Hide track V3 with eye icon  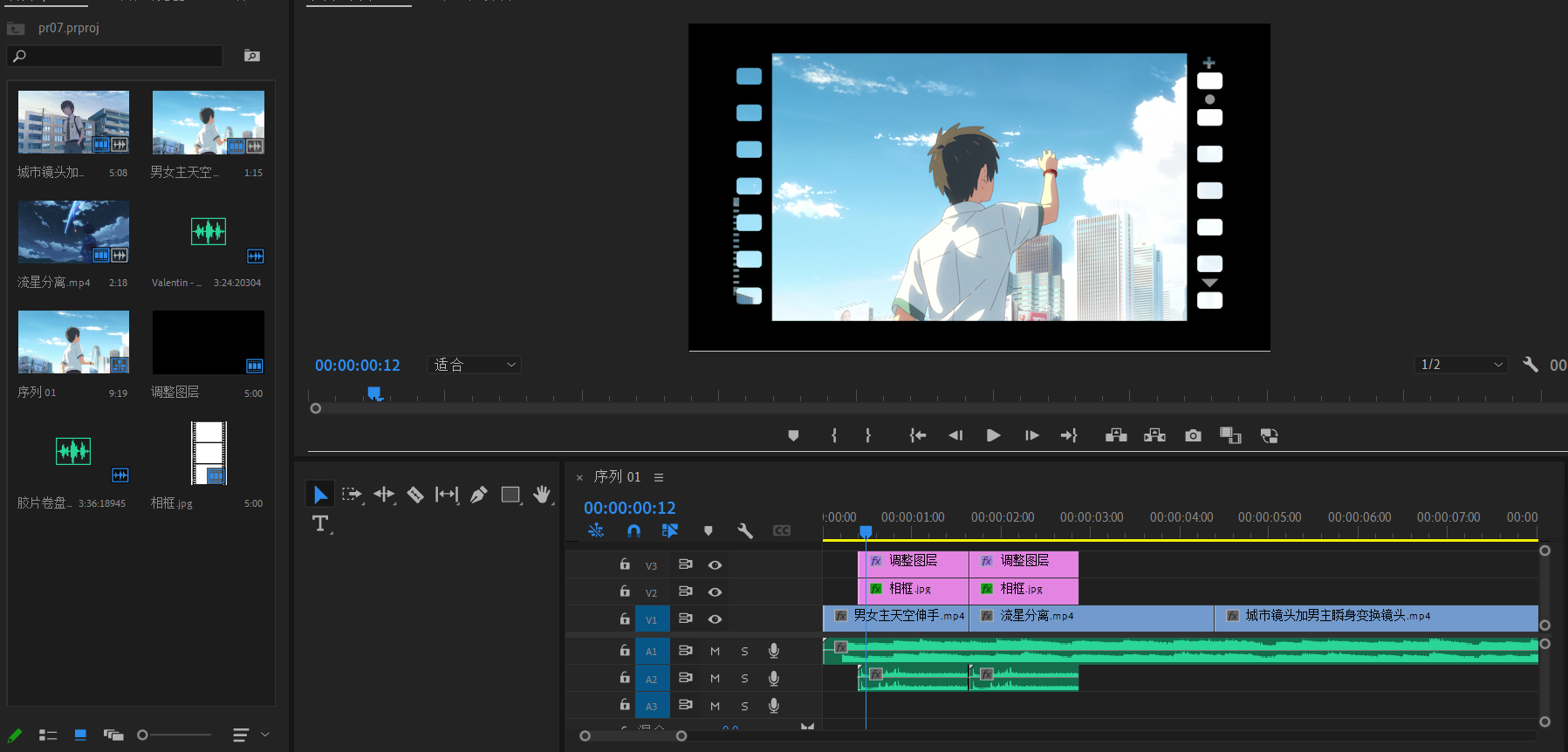(715, 565)
